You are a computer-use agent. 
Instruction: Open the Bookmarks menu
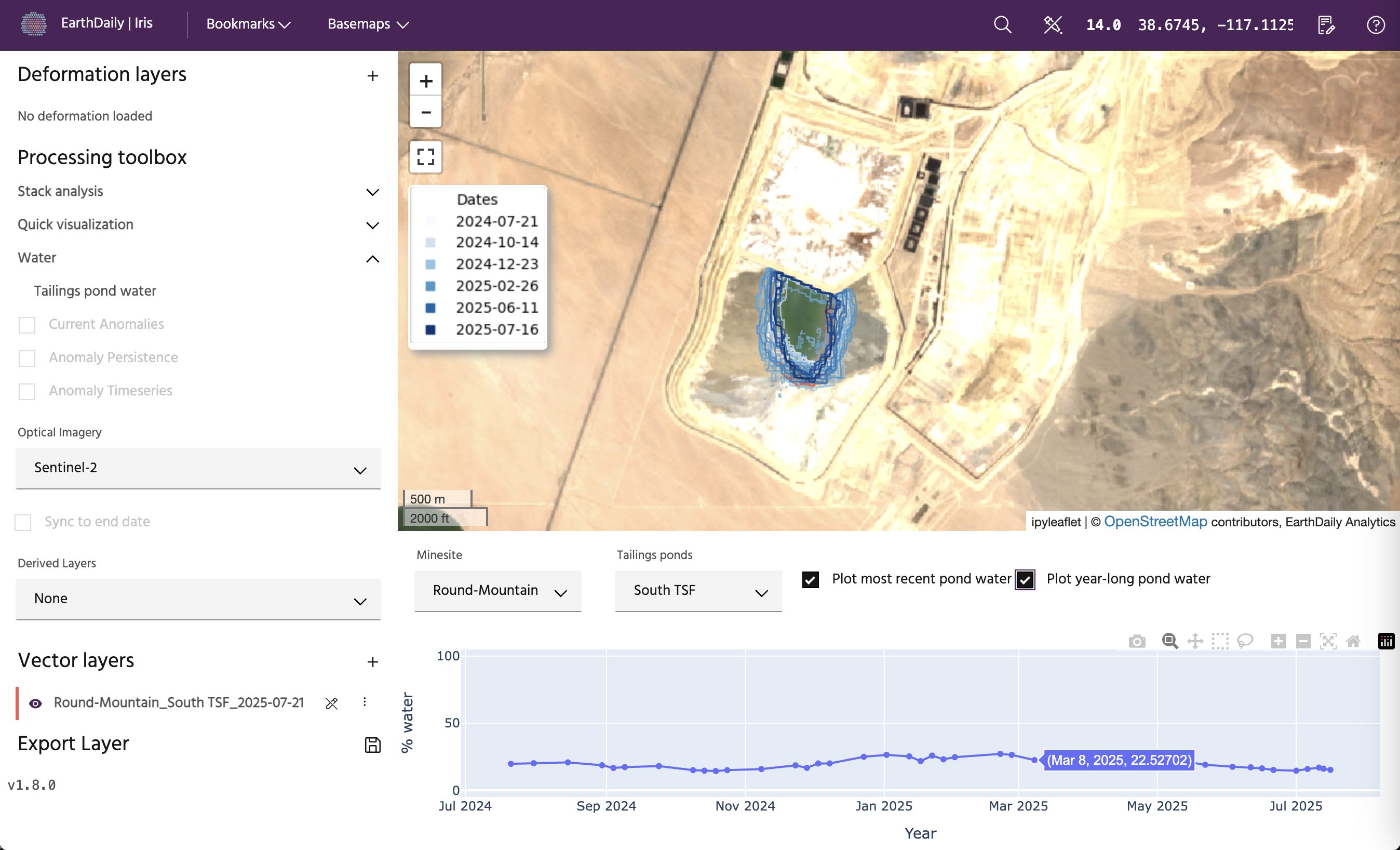(x=248, y=24)
